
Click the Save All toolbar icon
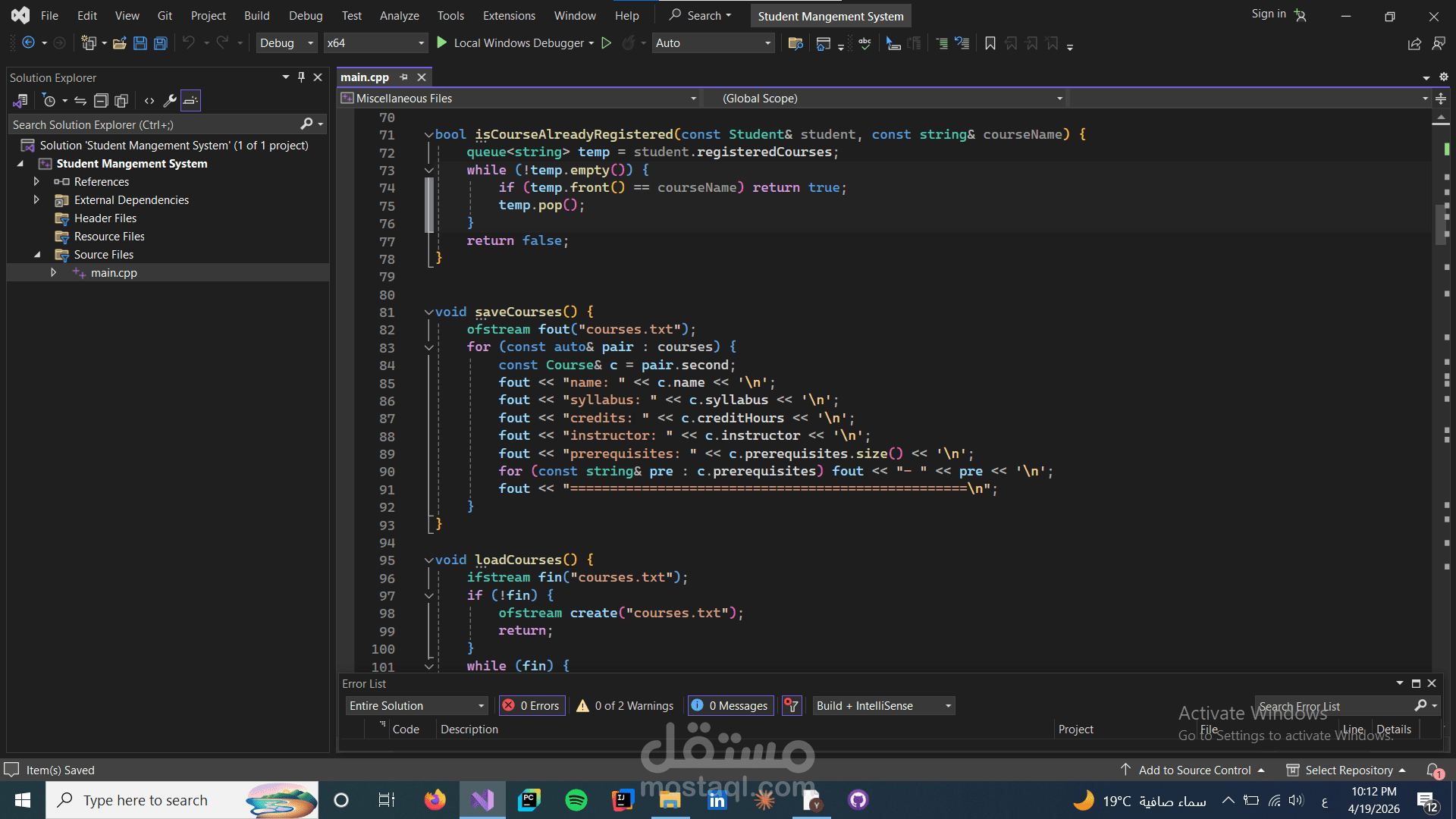point(160,43)
